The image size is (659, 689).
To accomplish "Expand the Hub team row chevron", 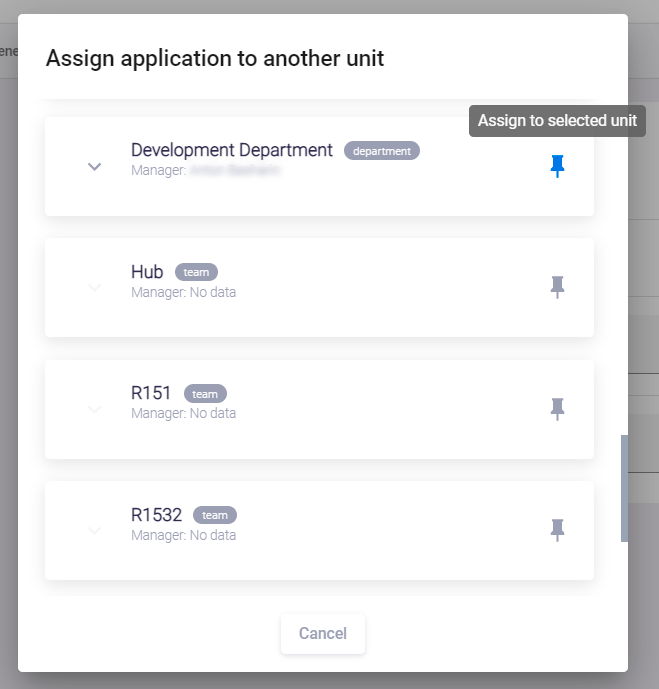I will (x=95, y=288).
